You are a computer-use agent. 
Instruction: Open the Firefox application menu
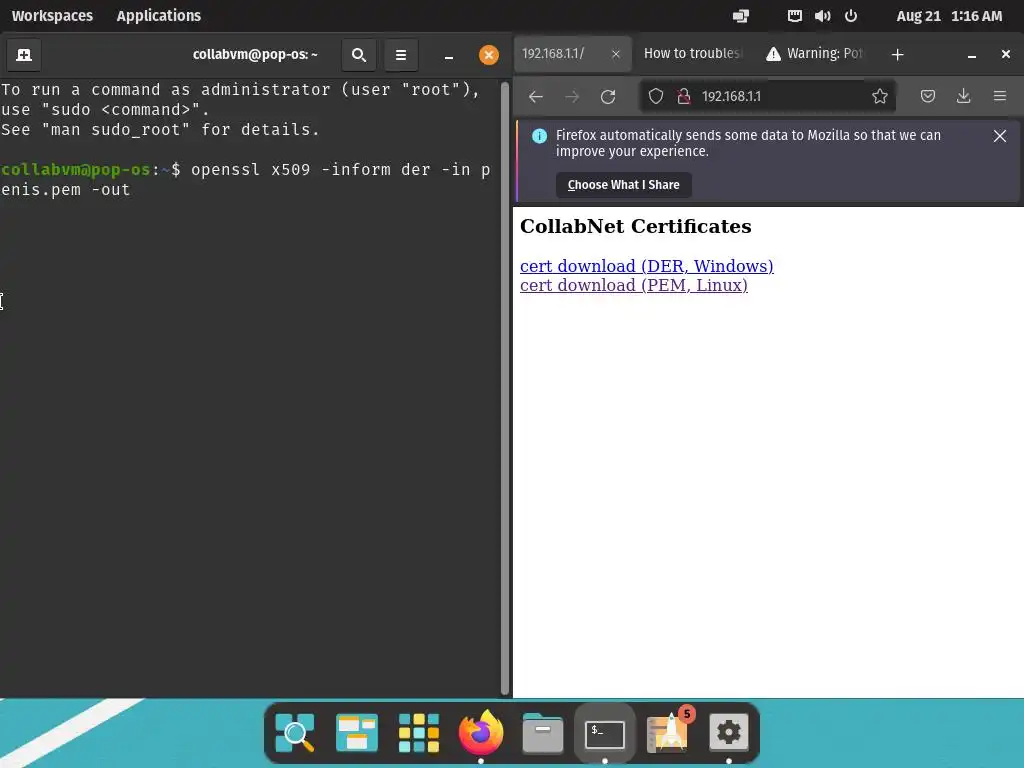(1000, 97)
